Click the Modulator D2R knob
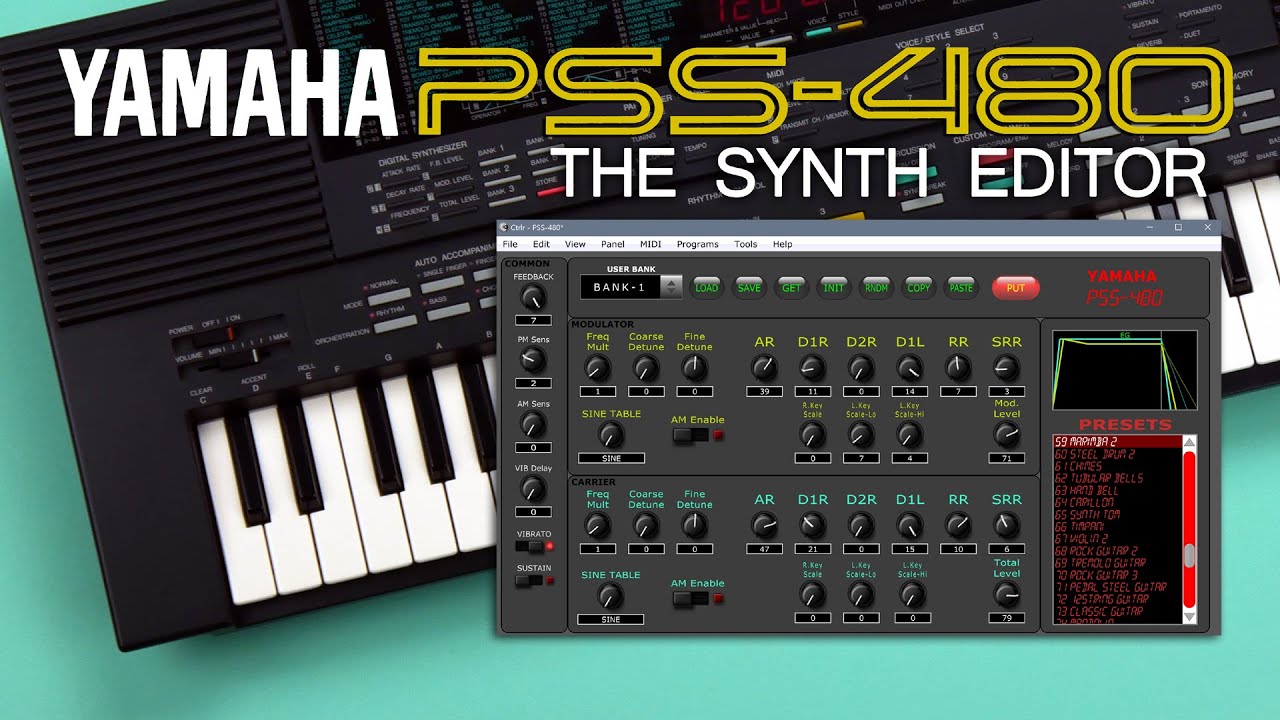This screenshot has width=1280, height=720. (x=861, y=368)
